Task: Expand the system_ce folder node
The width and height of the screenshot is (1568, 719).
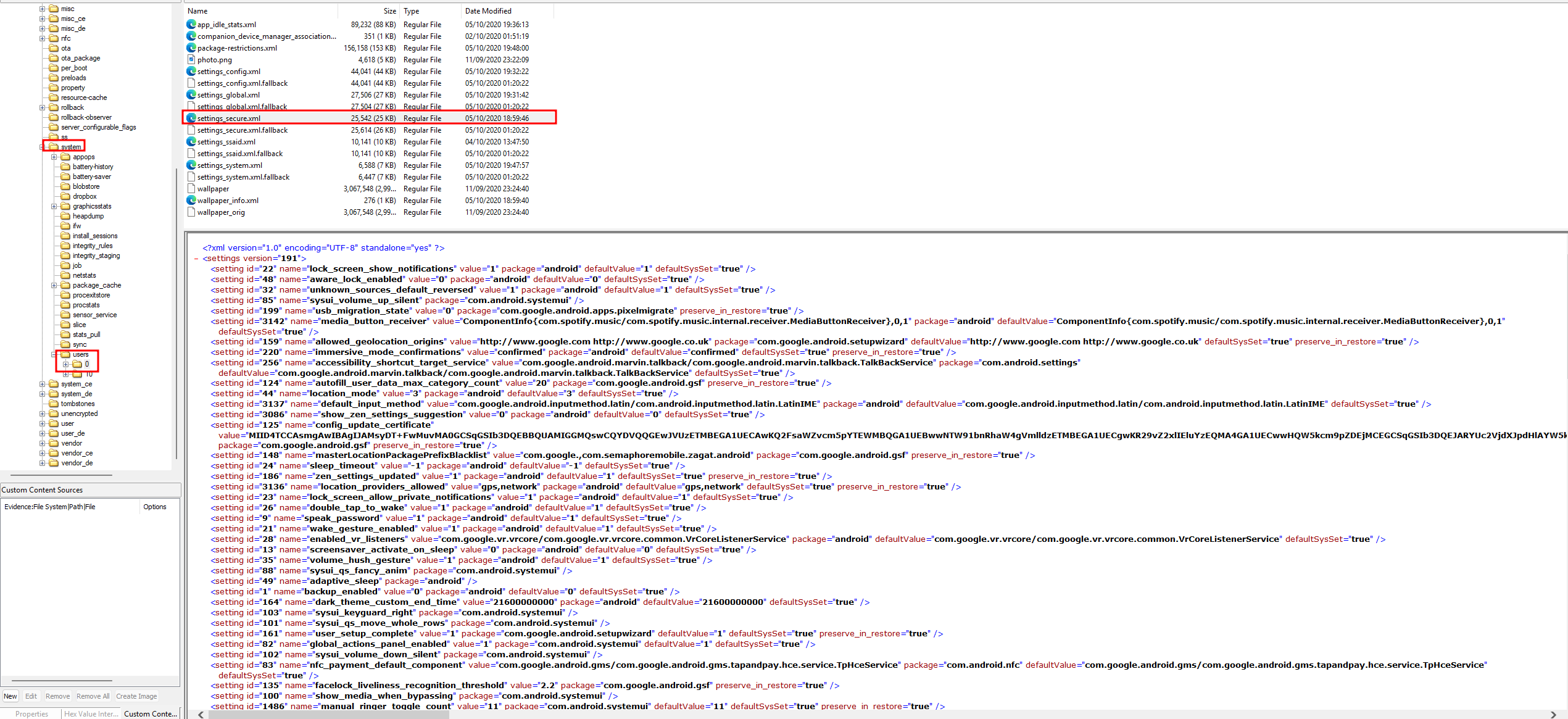Action: pyautogui.click(x=43, y=384)
